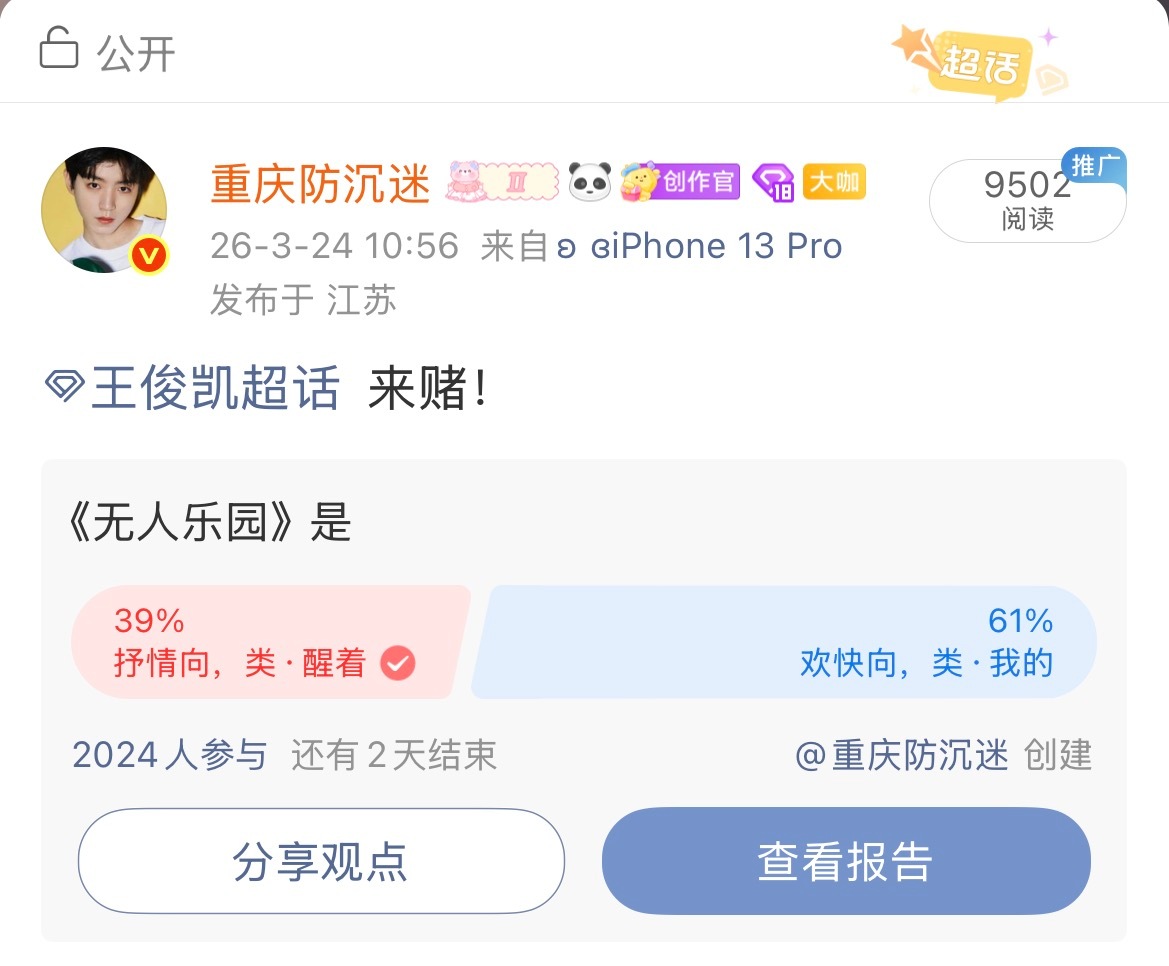Image resolution: width=1169 pixels, height=966 pixels.
Task: Select the panda emoji badge next to the username
Action: tap(589, 182)
